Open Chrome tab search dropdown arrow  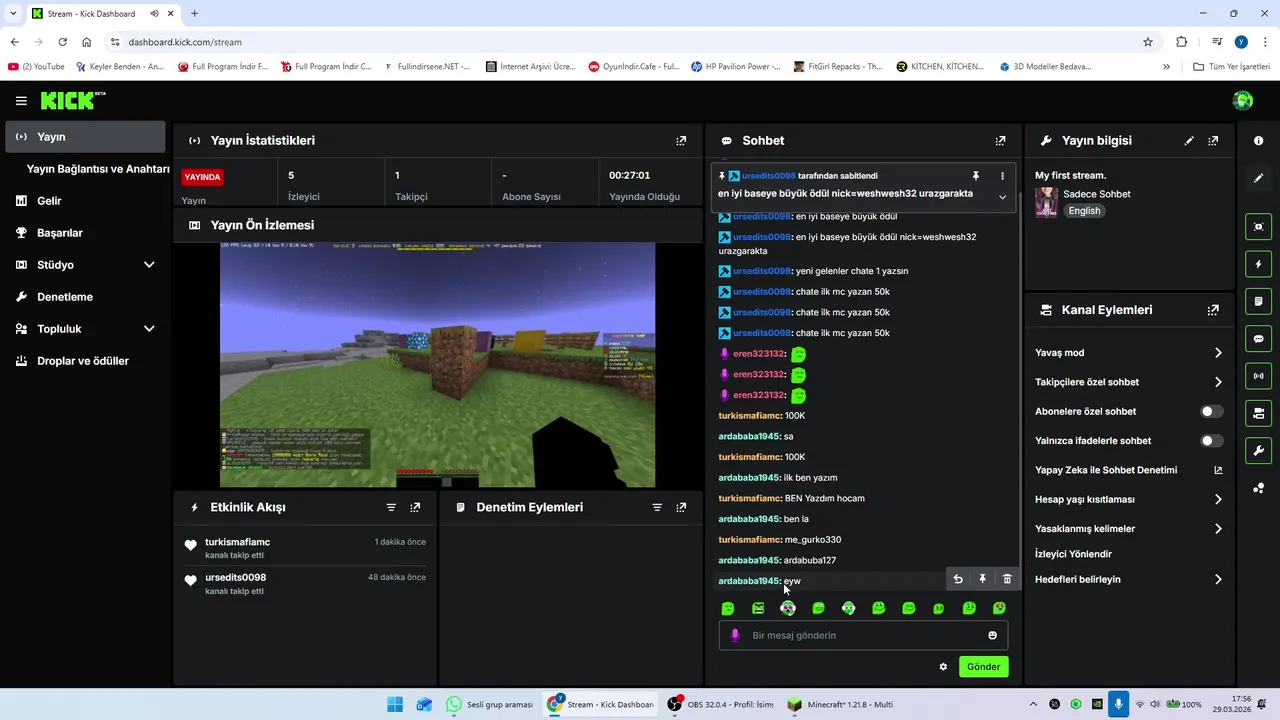13,14
